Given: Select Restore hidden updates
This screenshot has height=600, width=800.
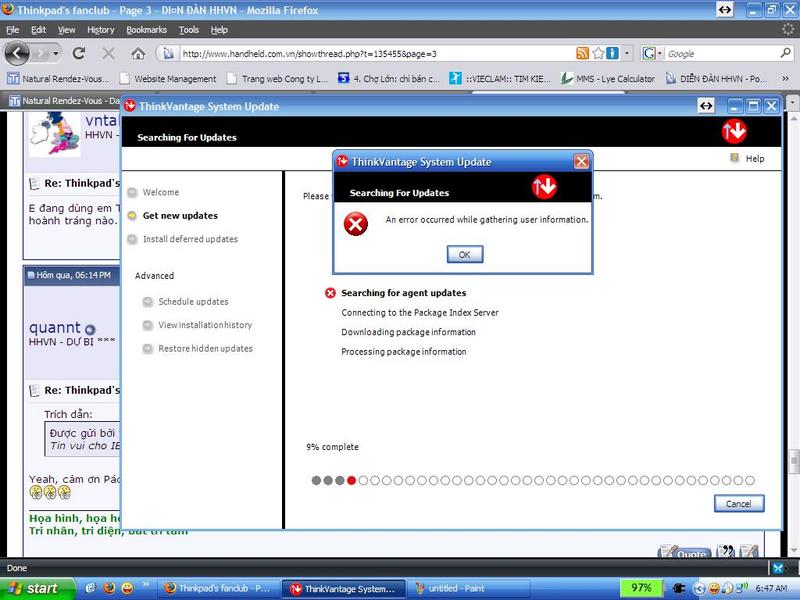Looking at the screenshot, I should coord(204,349).
